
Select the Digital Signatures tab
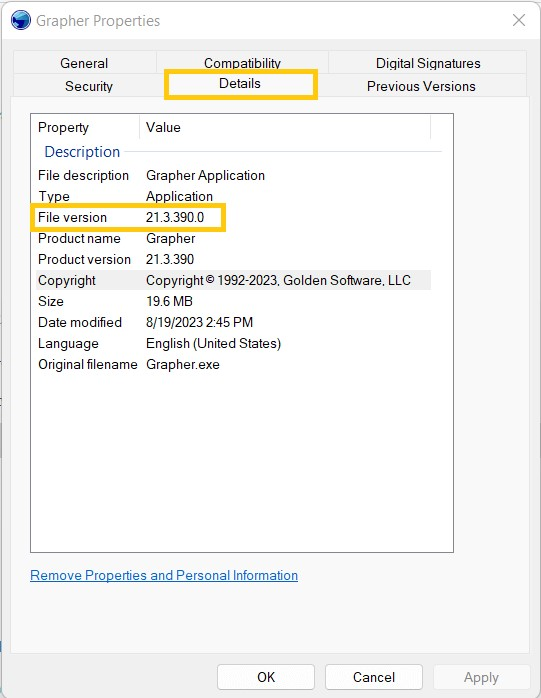point(428,63)
